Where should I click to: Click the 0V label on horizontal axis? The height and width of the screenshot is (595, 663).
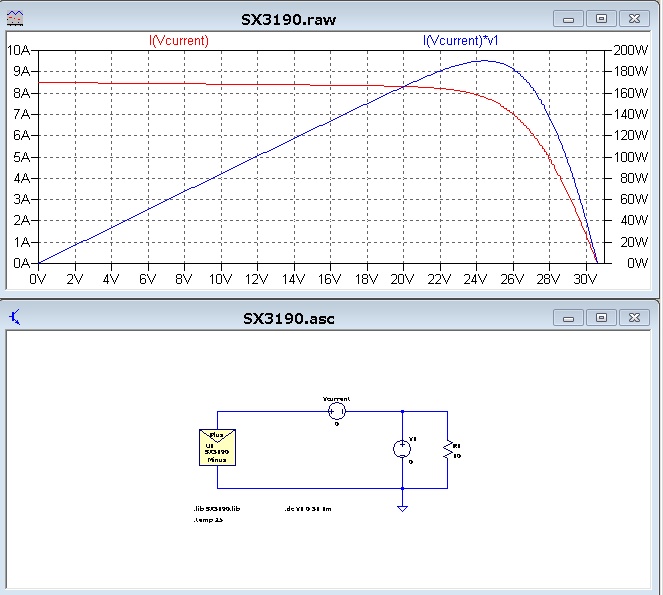38,279
